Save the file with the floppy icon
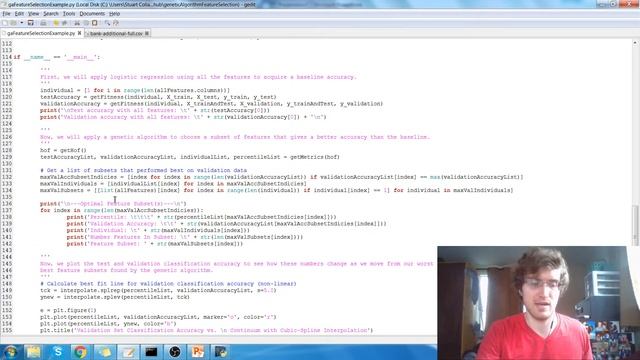640x360 pixels. click(31, 23)
